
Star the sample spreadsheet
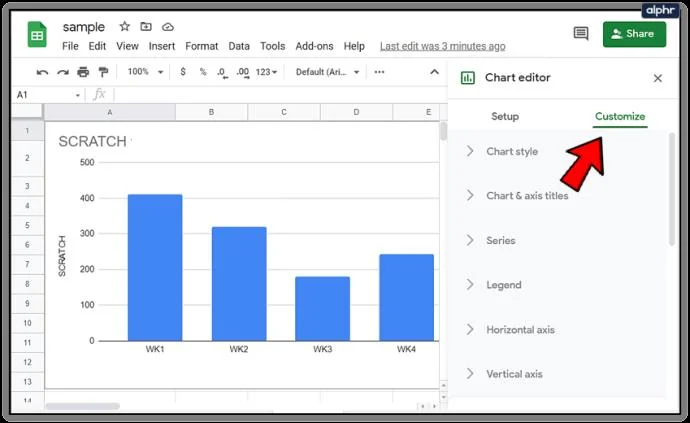coord(125,27)
